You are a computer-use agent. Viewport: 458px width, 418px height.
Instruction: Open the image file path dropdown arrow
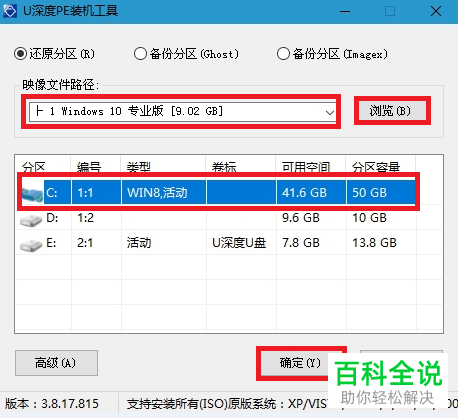coord(330,112)
